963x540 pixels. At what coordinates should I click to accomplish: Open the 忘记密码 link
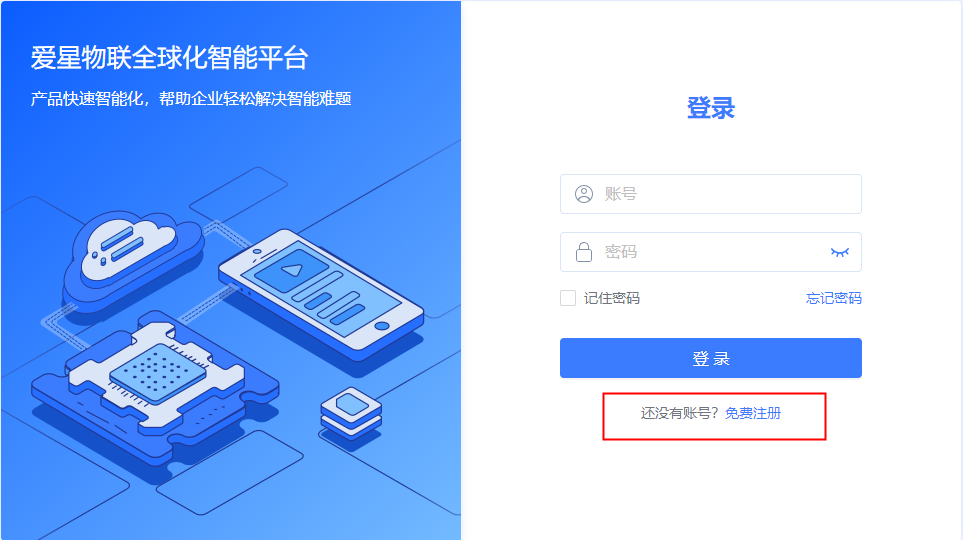(833, 298)
